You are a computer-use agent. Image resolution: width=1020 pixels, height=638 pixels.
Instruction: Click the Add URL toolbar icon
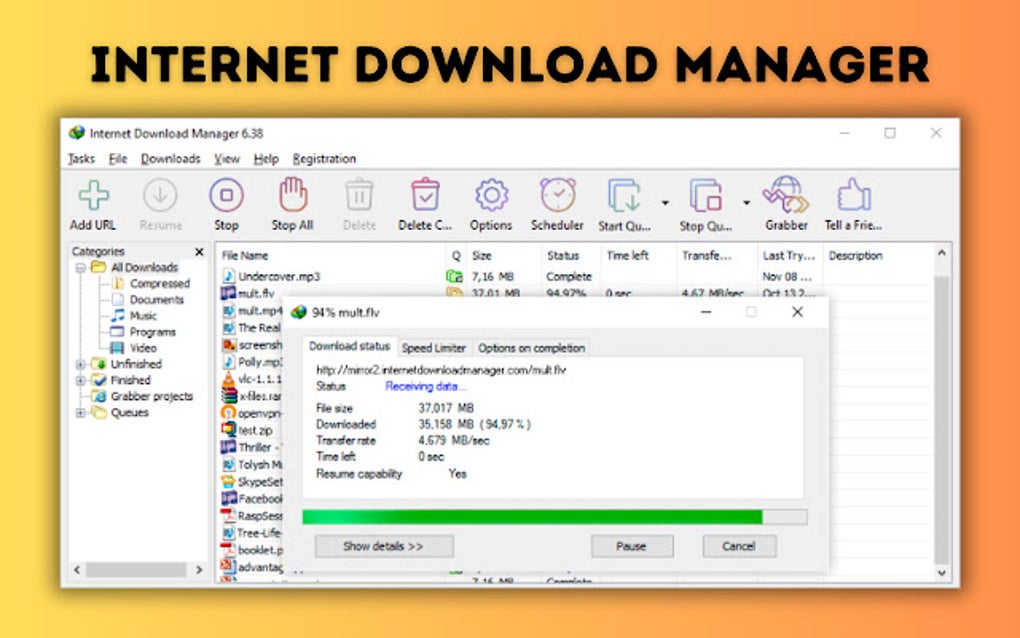[92, 199]
